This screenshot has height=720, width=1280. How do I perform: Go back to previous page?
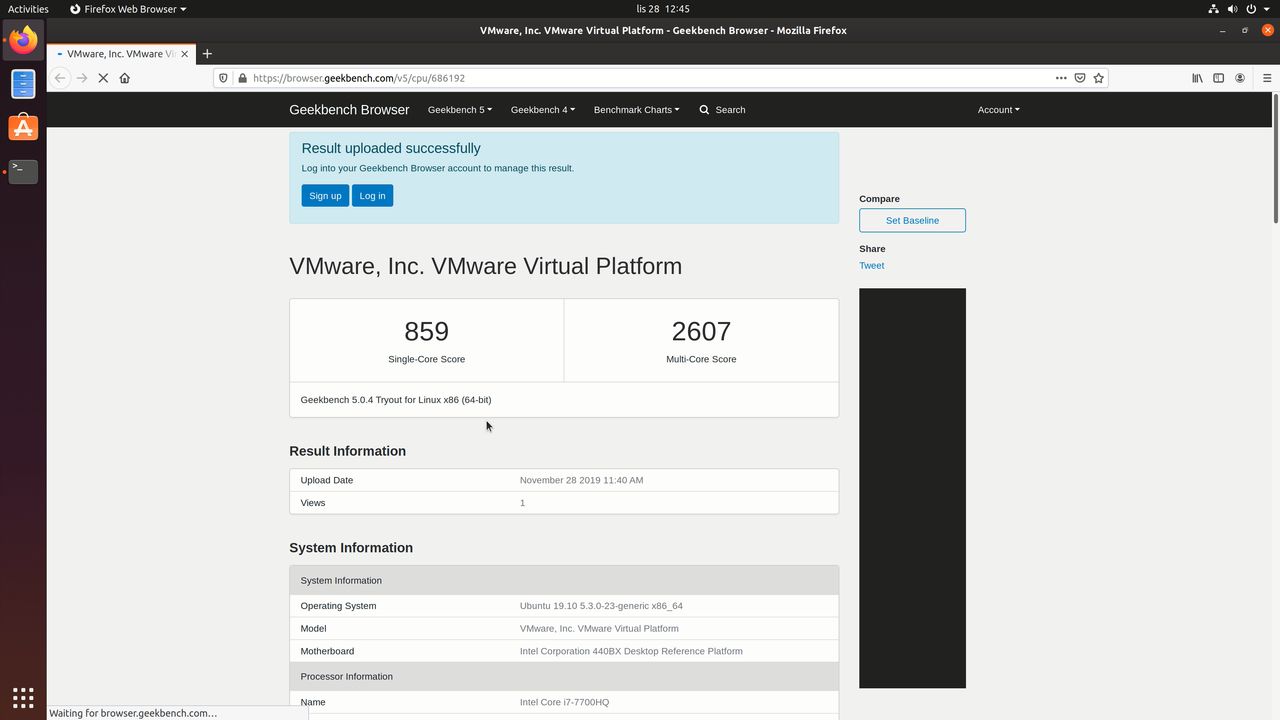tap(60, 78)
